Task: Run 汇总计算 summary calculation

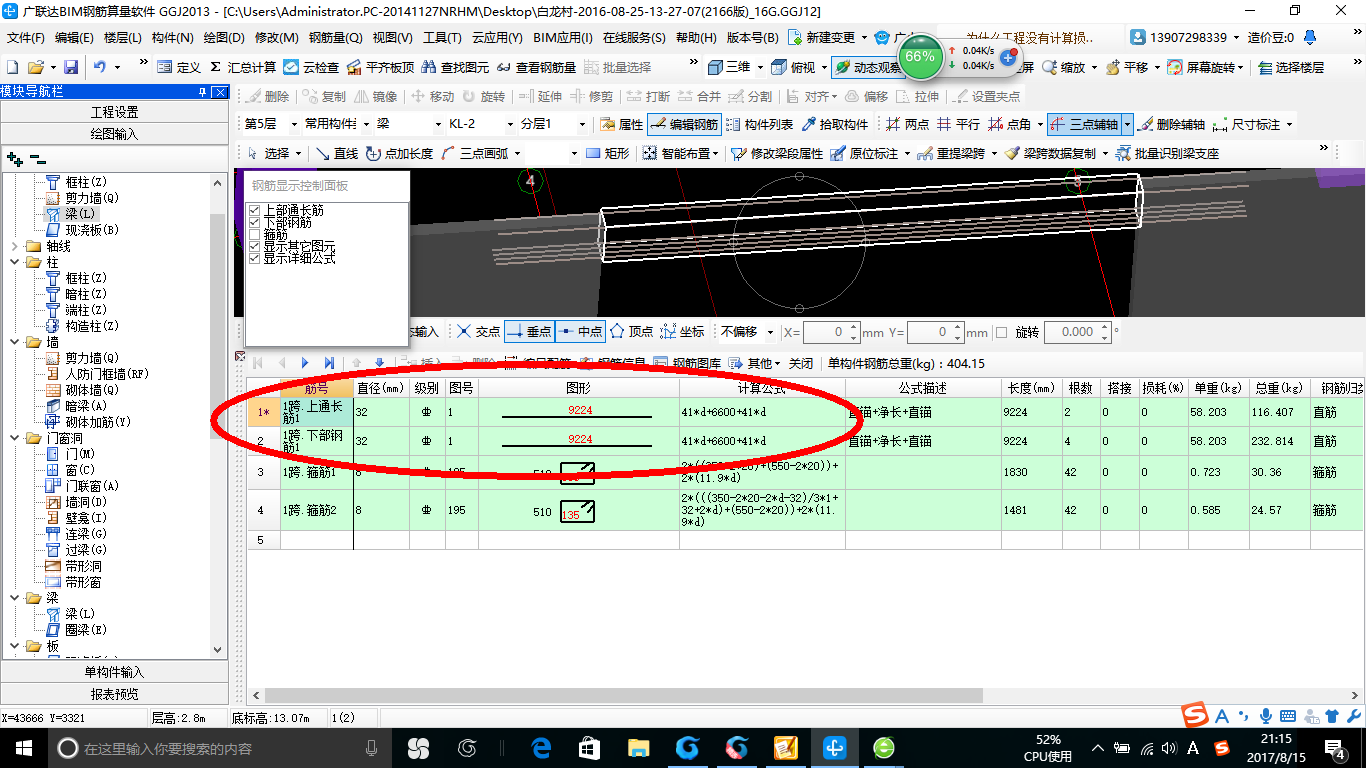Action: pos(243,67)
